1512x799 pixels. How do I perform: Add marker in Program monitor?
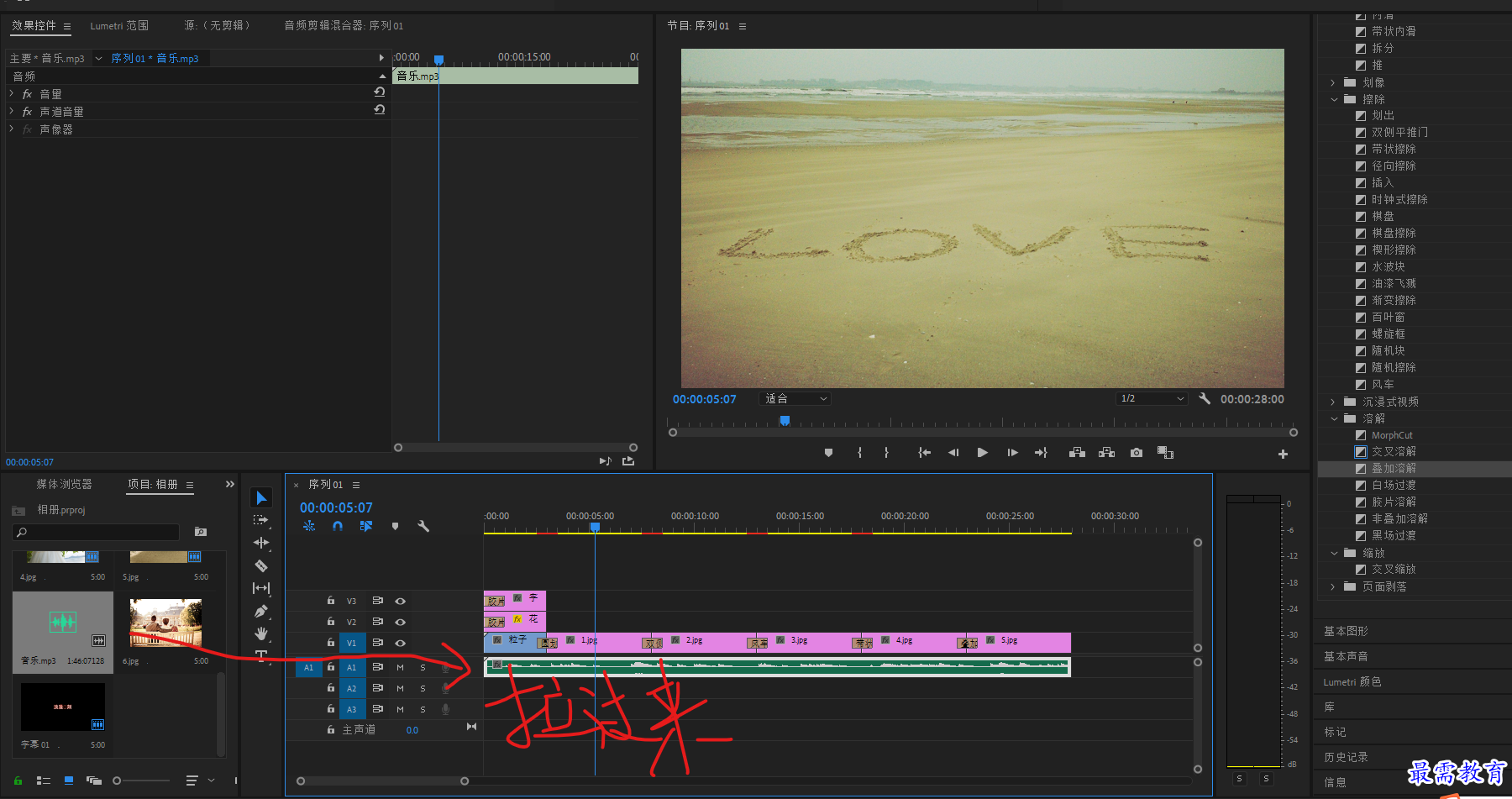(828, 453)
